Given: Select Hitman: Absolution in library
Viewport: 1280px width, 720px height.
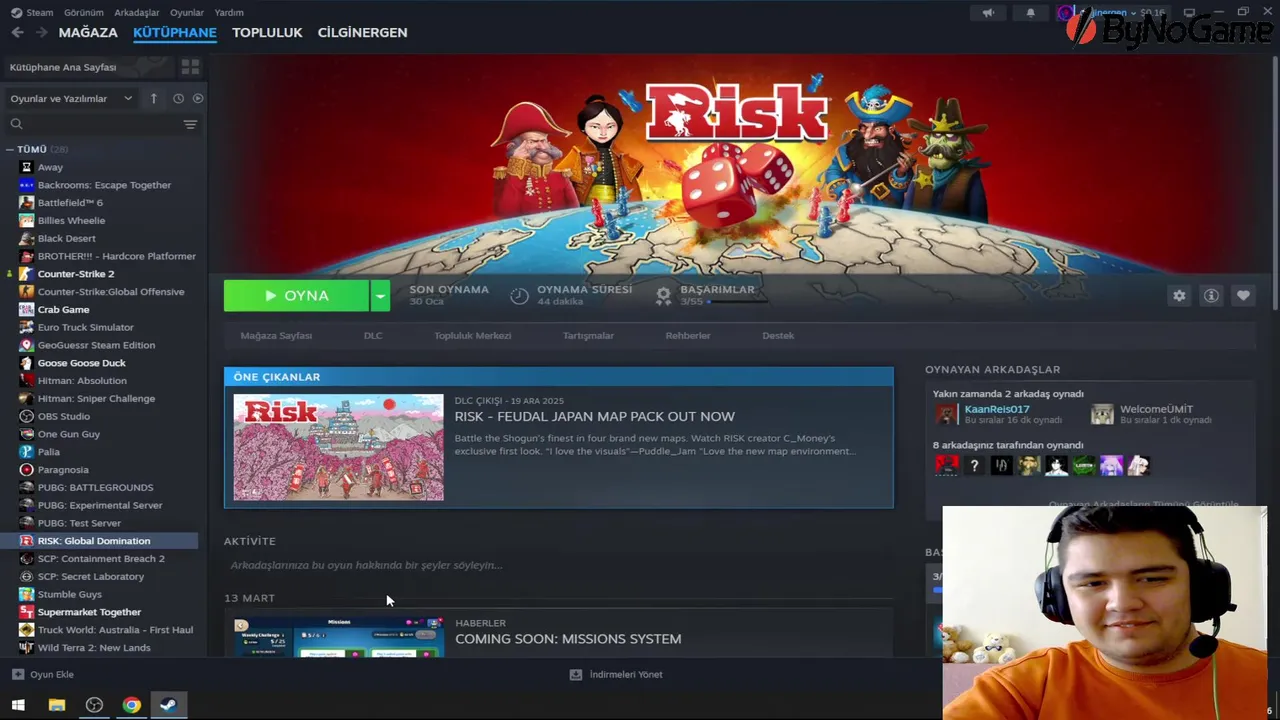Looking at the screenshot, I should click(82, 381).
